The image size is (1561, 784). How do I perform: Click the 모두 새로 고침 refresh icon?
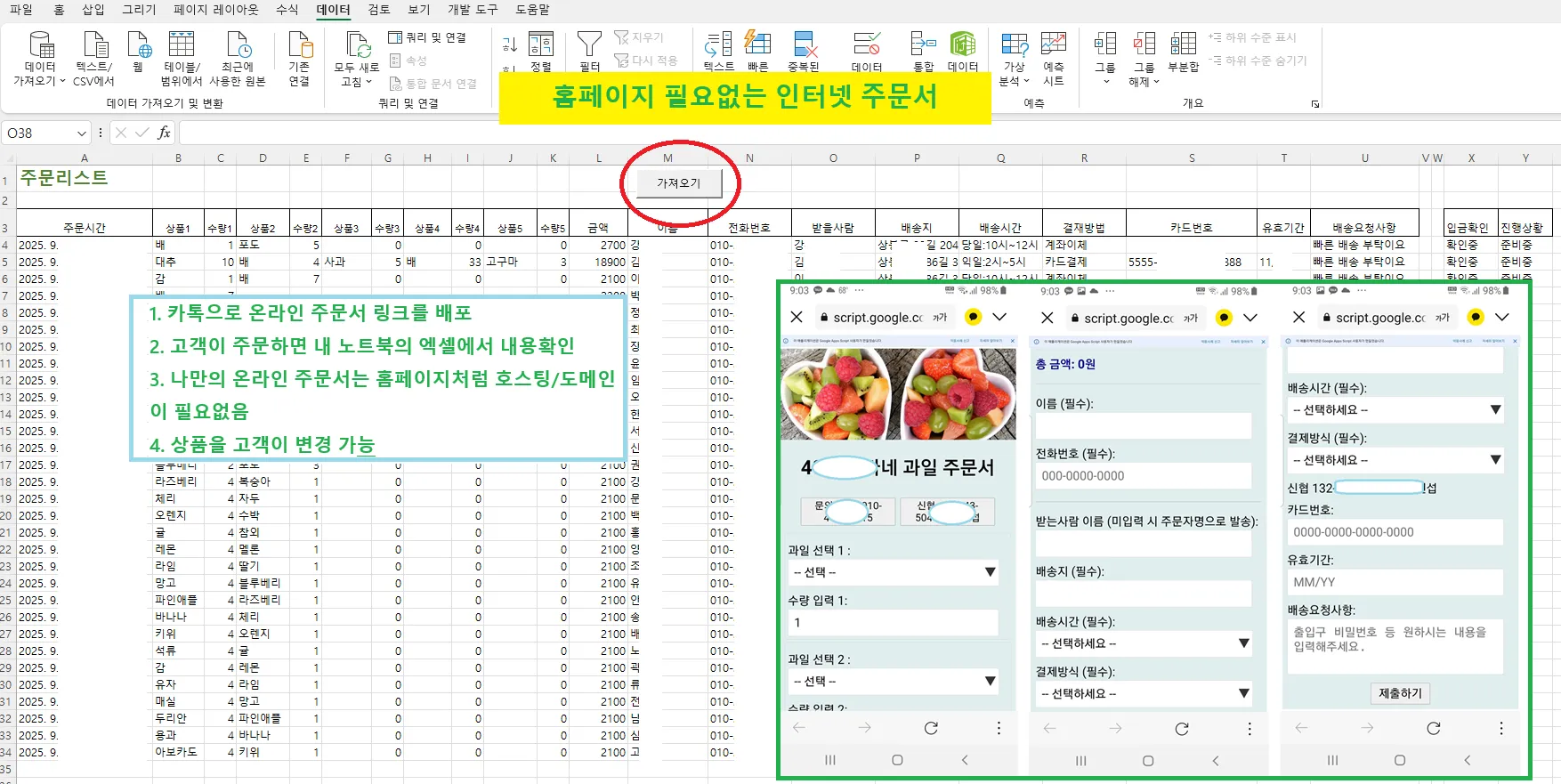click(358, 45)
